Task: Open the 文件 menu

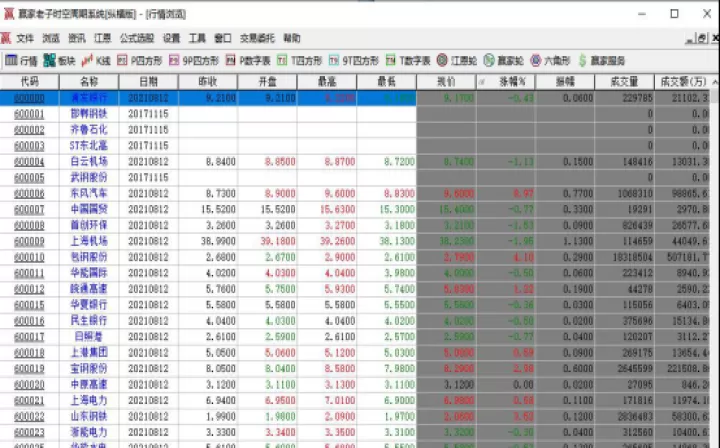Action: click(25, 38)
